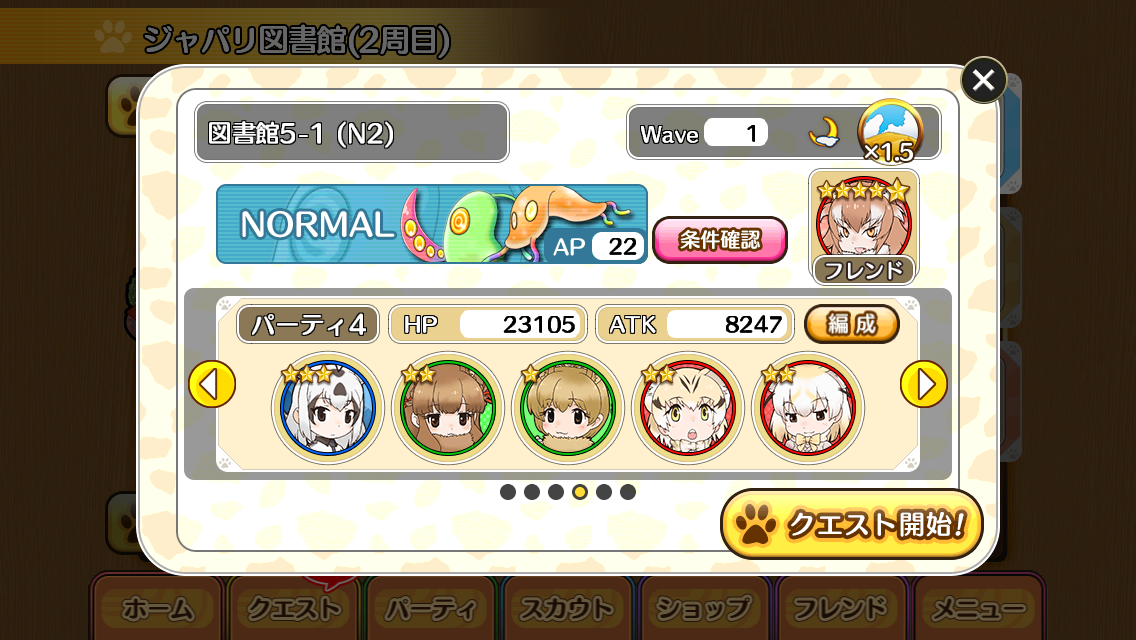The image size is (1136, 640).
Task: Select the first page indicator dot
Action: pyautogui.click(x=508, y=492)
